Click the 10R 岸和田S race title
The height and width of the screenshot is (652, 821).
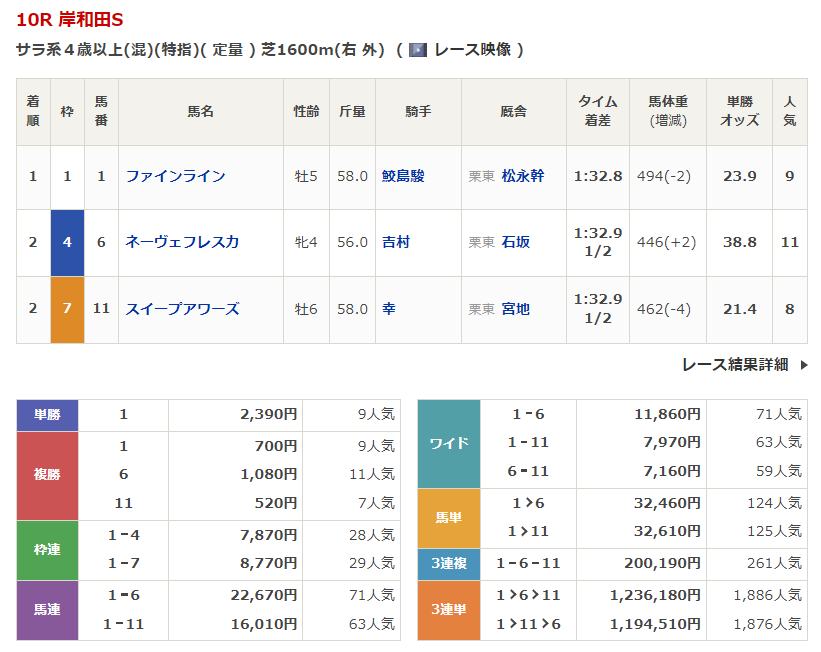click(70, 19)
